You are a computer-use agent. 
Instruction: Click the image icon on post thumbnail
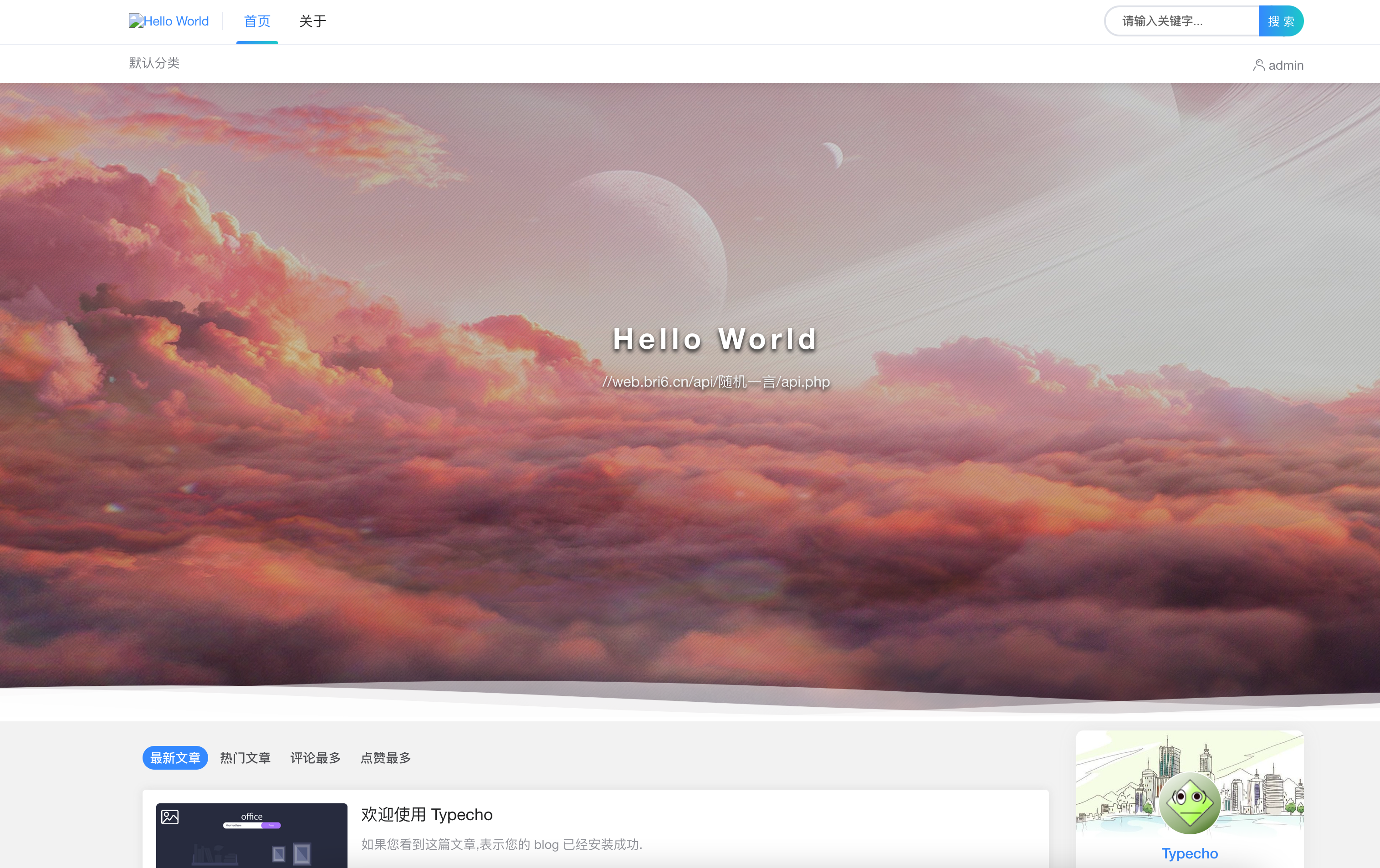coord(169,817)
